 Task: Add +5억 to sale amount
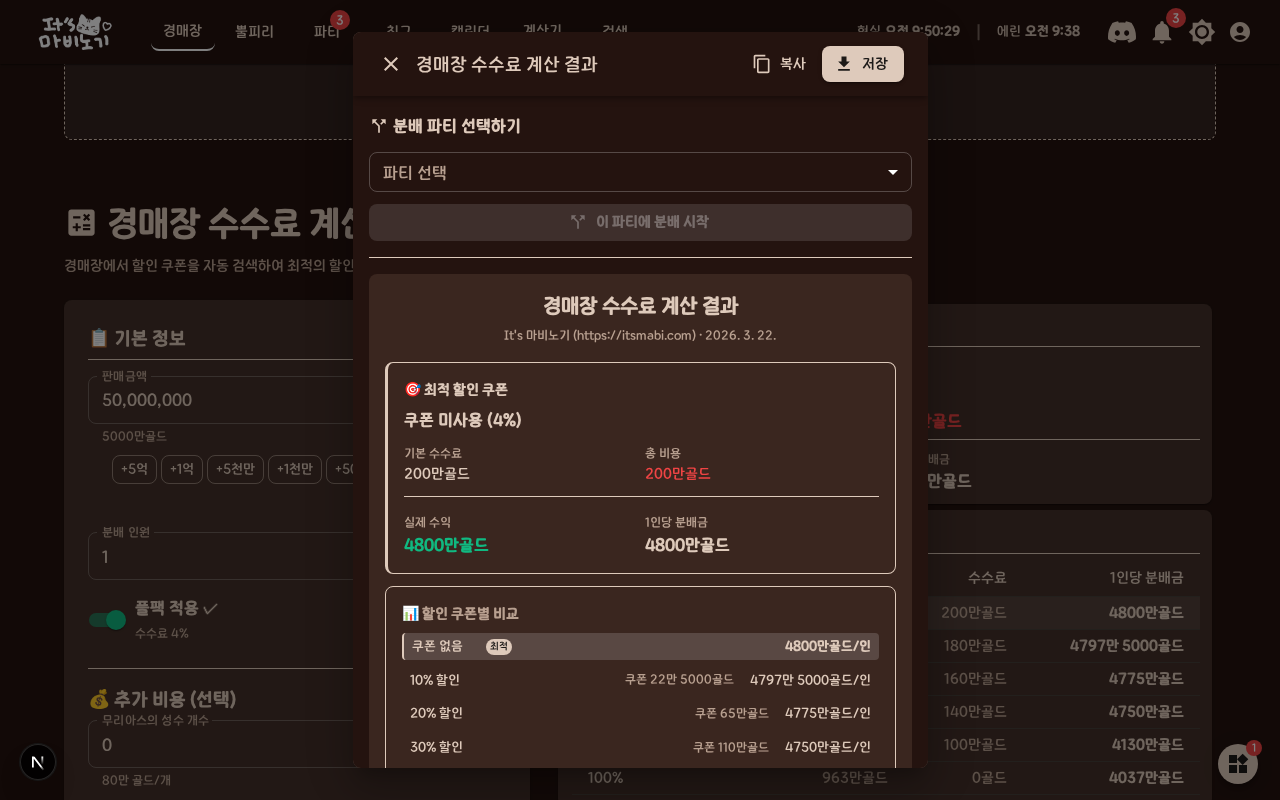tap(134, 469)
